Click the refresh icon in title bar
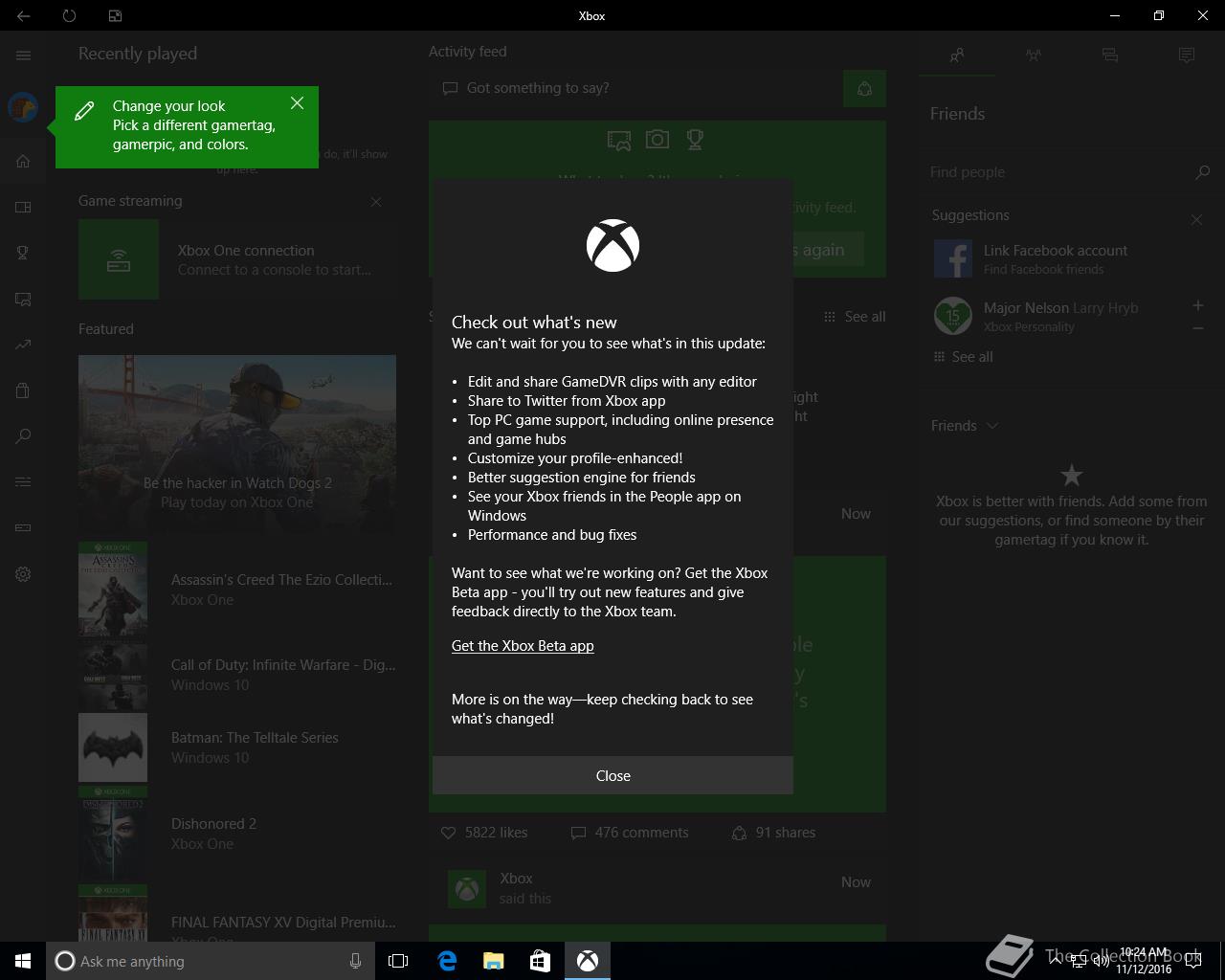Screen dimensions: 1225x980 pyautogui.click(x=69, y=15)
